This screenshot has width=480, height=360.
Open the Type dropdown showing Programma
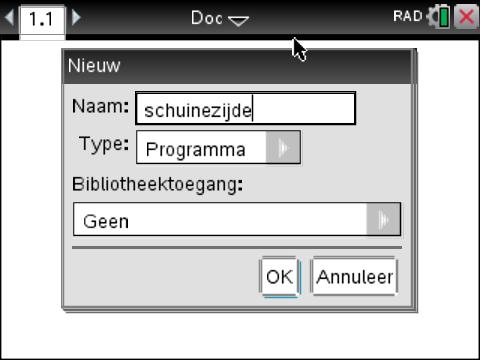click(218, 147)
